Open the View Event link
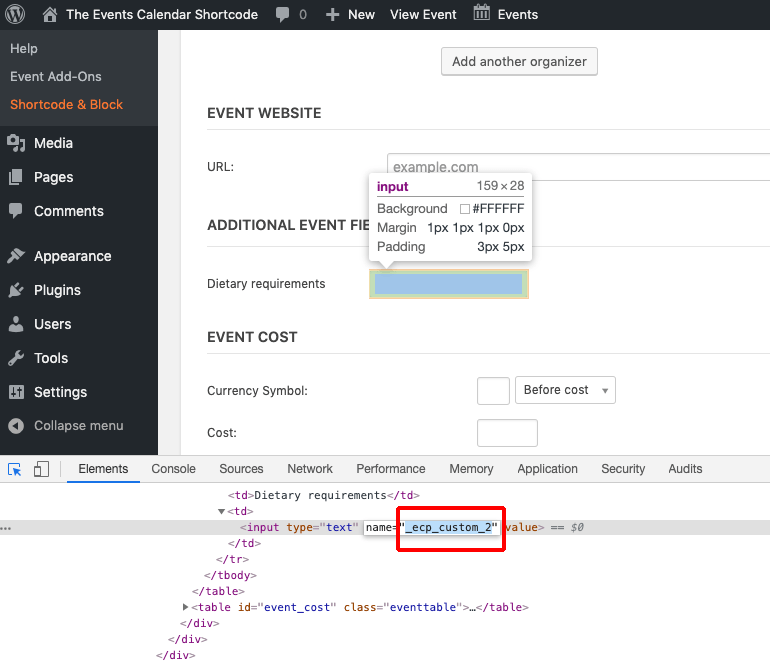 click(423, 14)
